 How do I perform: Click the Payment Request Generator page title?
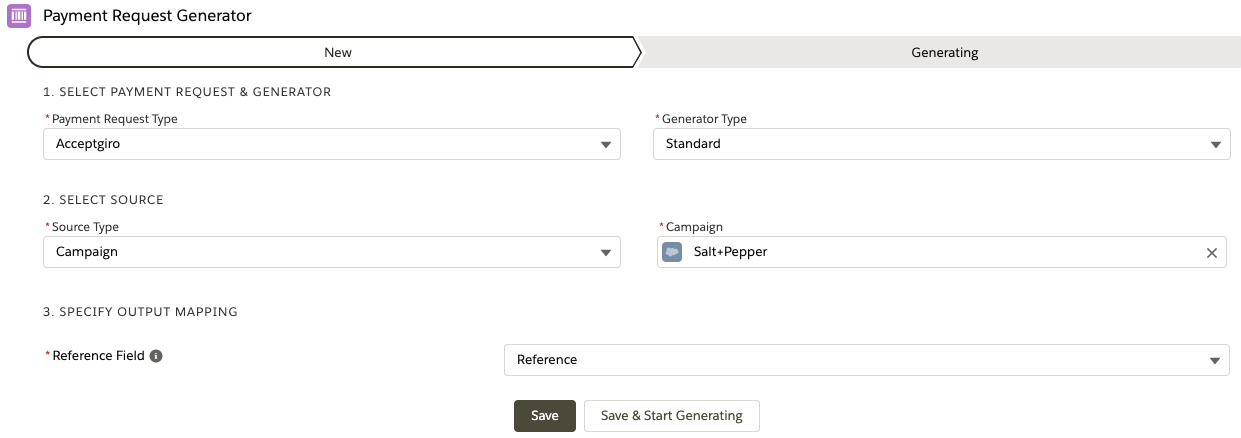(x=147, y=16)
